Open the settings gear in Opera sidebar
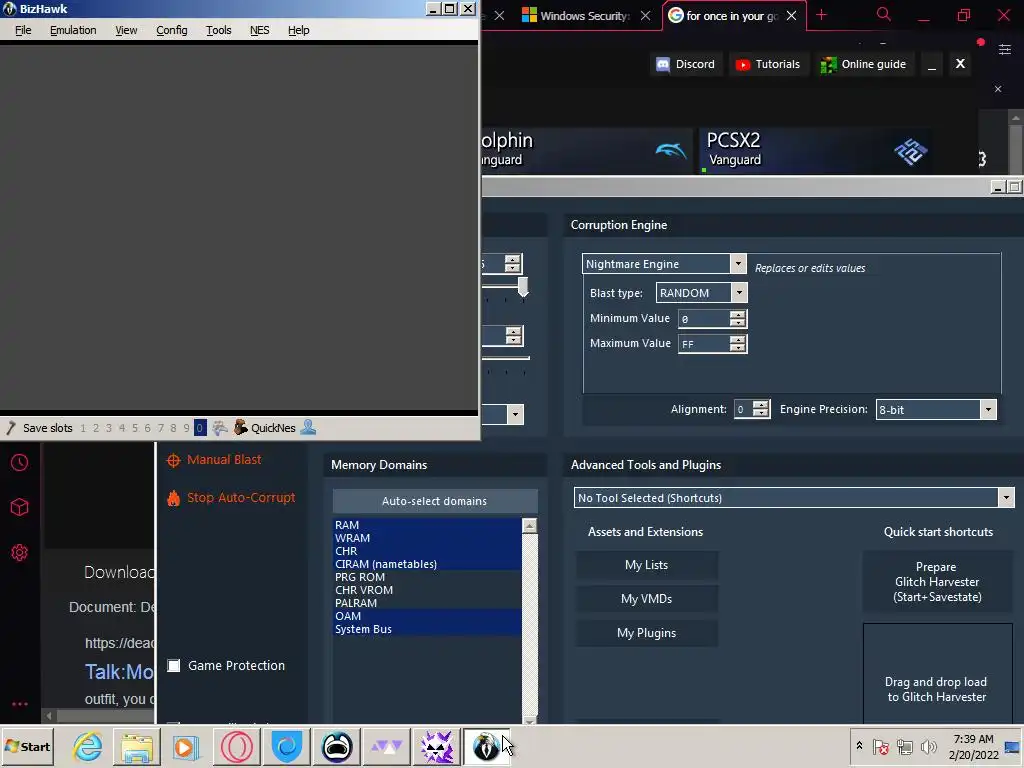The image size is (1024, 768). (x=20, y=552)
